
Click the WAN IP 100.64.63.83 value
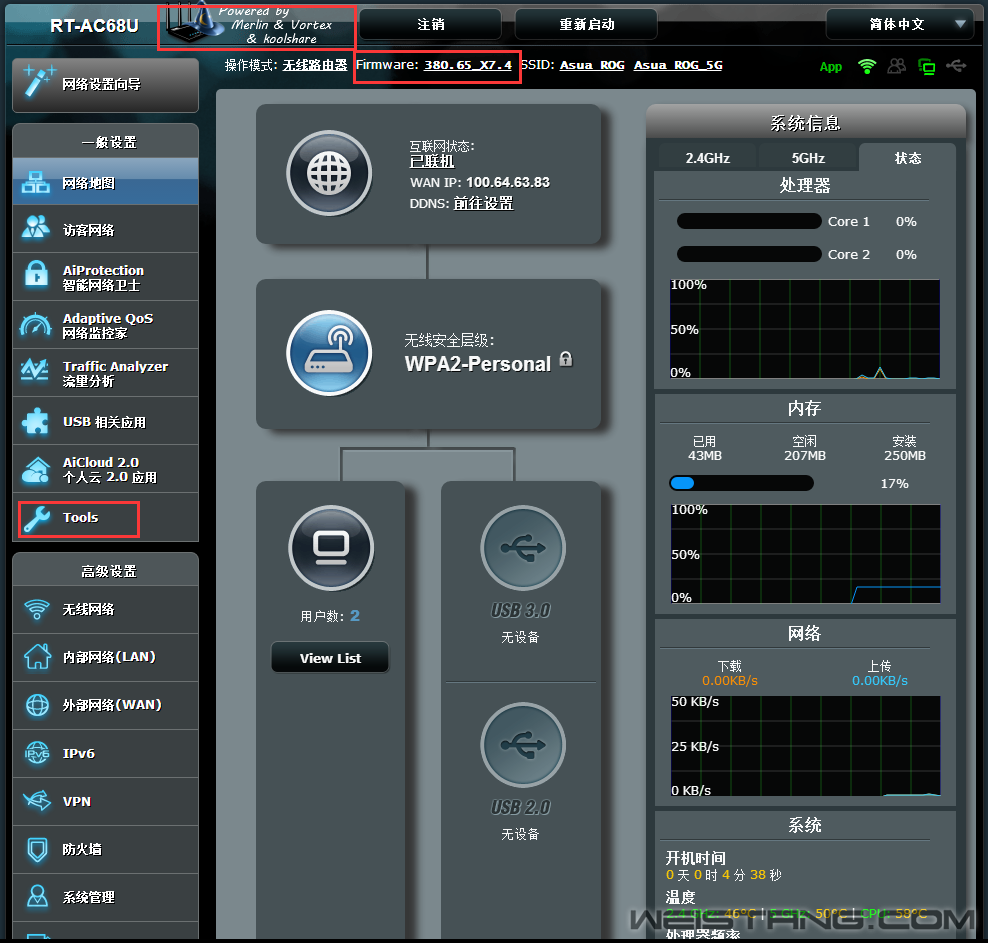click(x=508, y=182)
